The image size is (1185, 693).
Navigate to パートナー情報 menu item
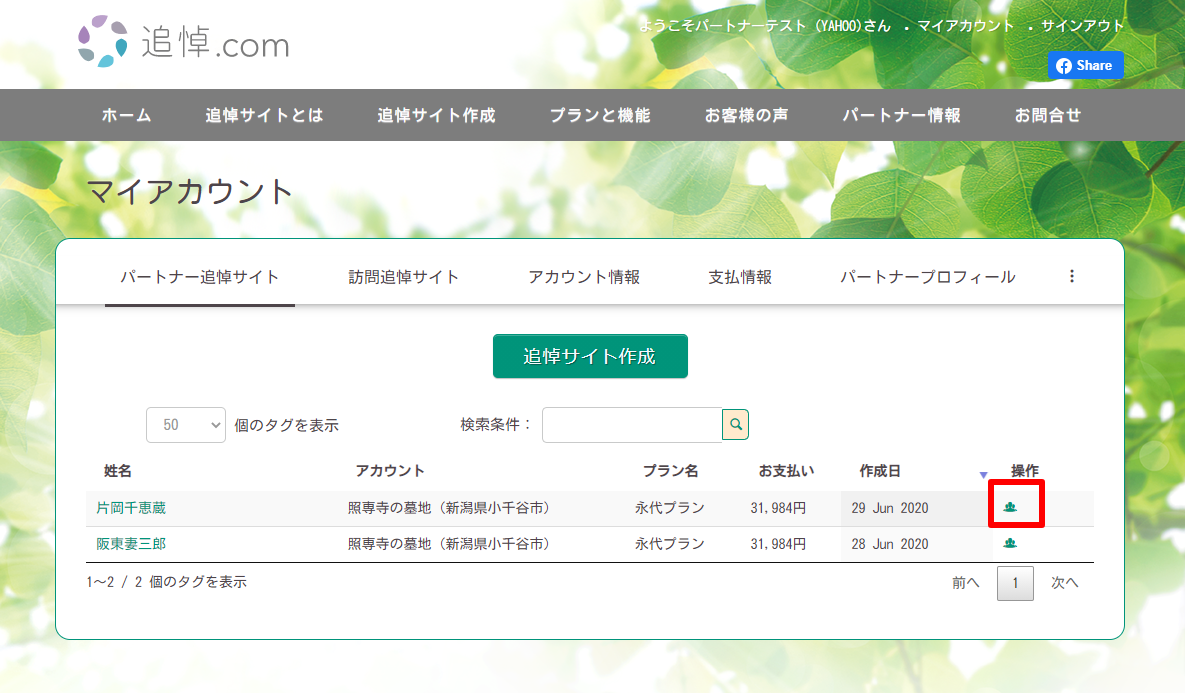901,115
